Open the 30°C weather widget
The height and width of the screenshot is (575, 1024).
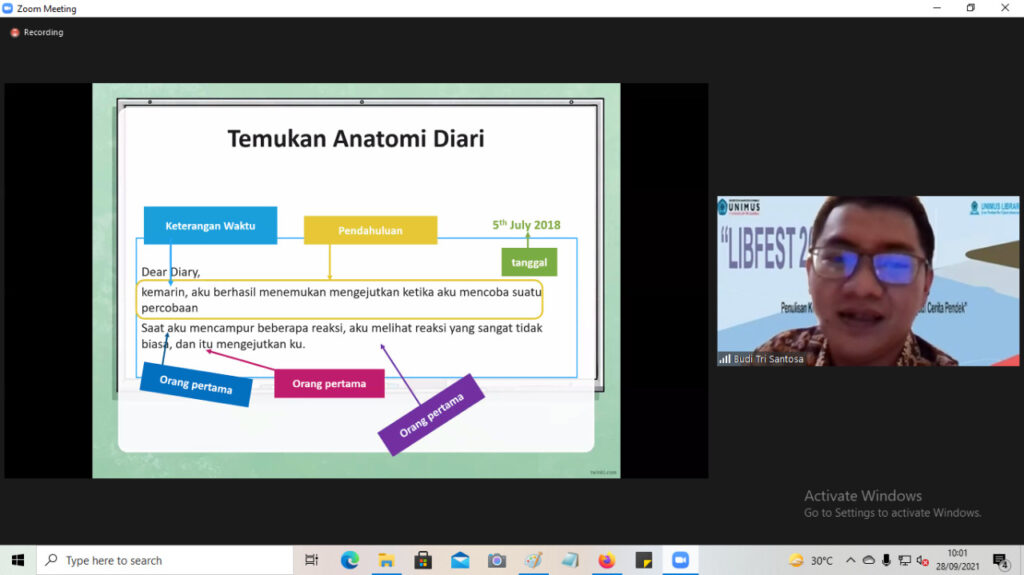pos(811,560)
